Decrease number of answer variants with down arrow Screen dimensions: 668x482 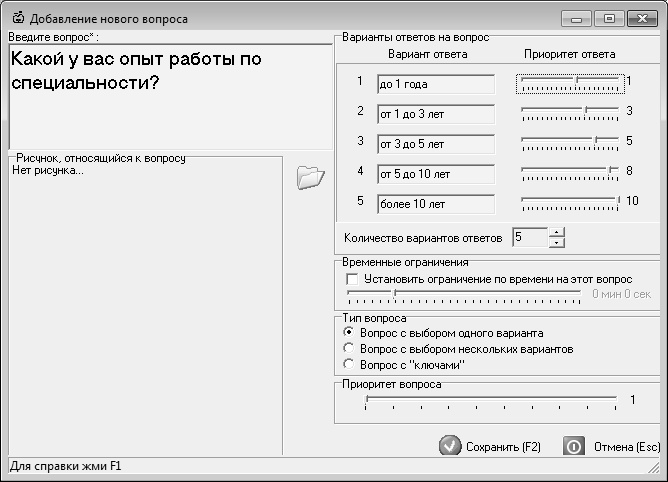[557, 242]
